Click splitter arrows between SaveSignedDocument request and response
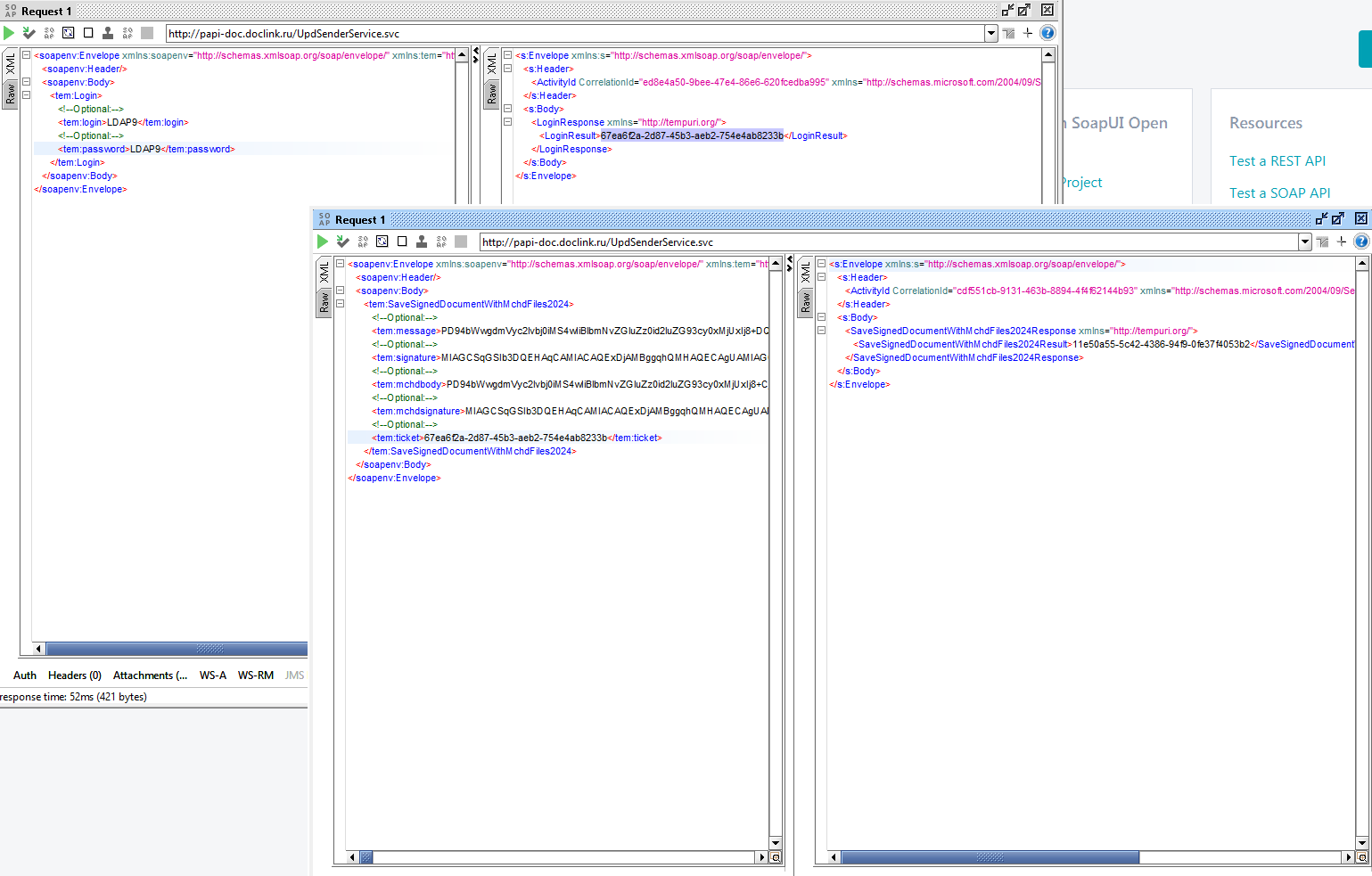 pyautogui.click(x=790, y=264)
